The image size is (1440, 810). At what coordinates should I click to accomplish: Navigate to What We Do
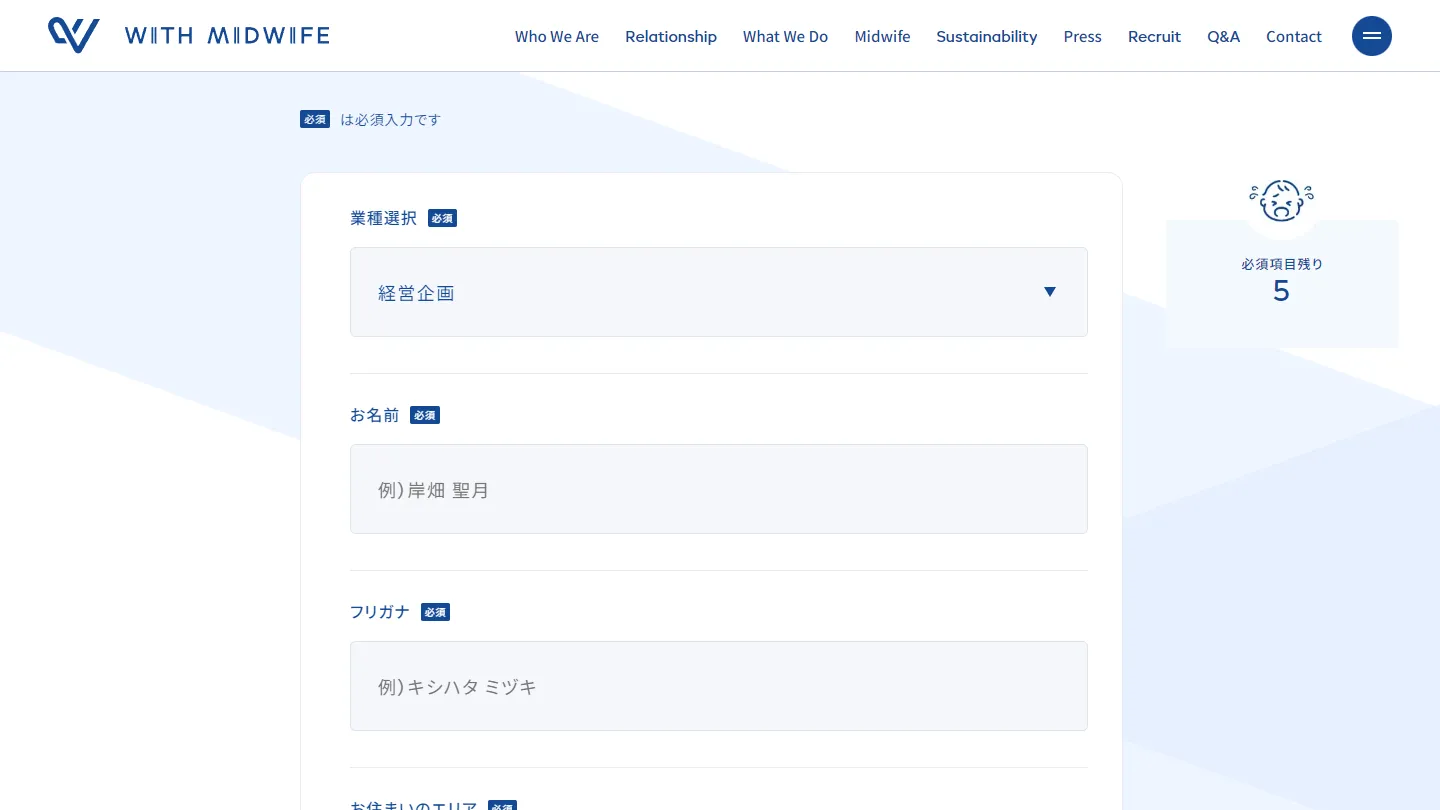pos(785,37)
